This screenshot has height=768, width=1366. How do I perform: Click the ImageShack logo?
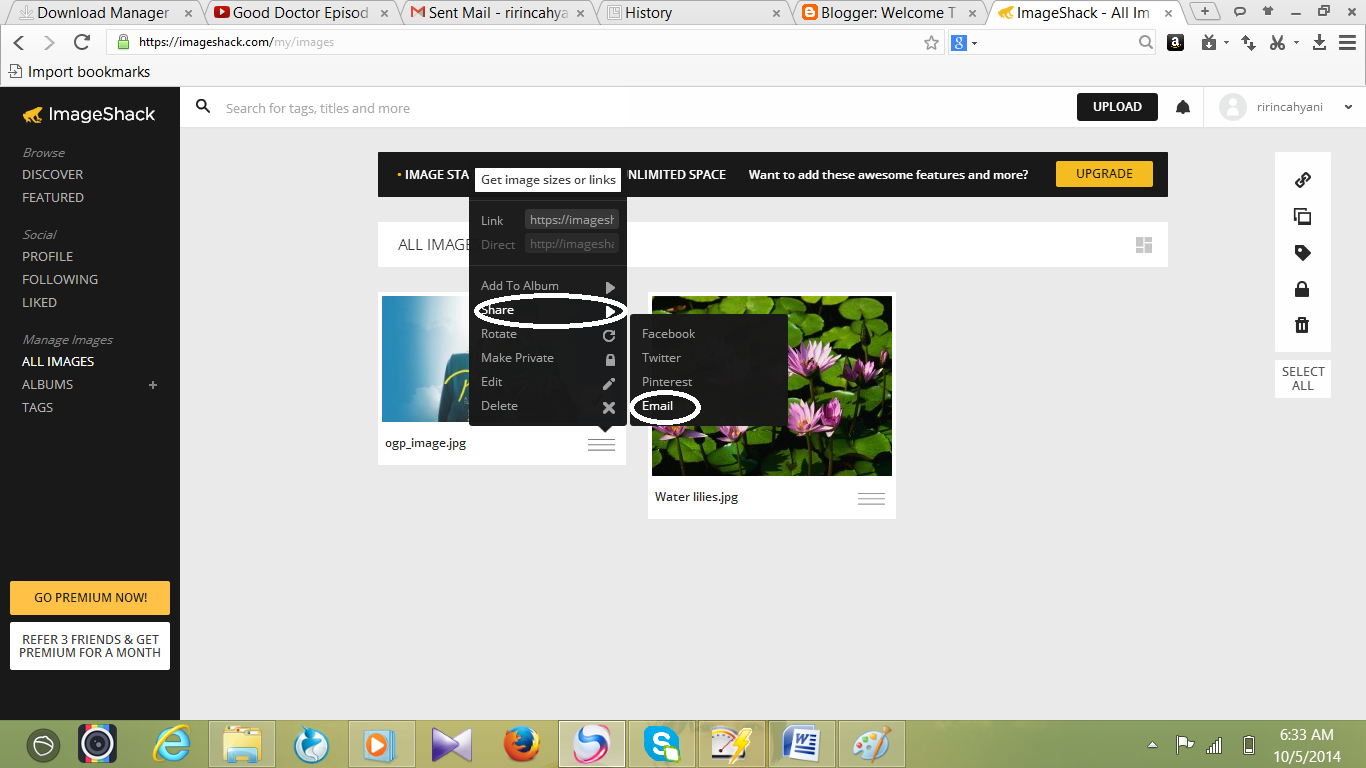pyautogui.click(x=89, y=114)
